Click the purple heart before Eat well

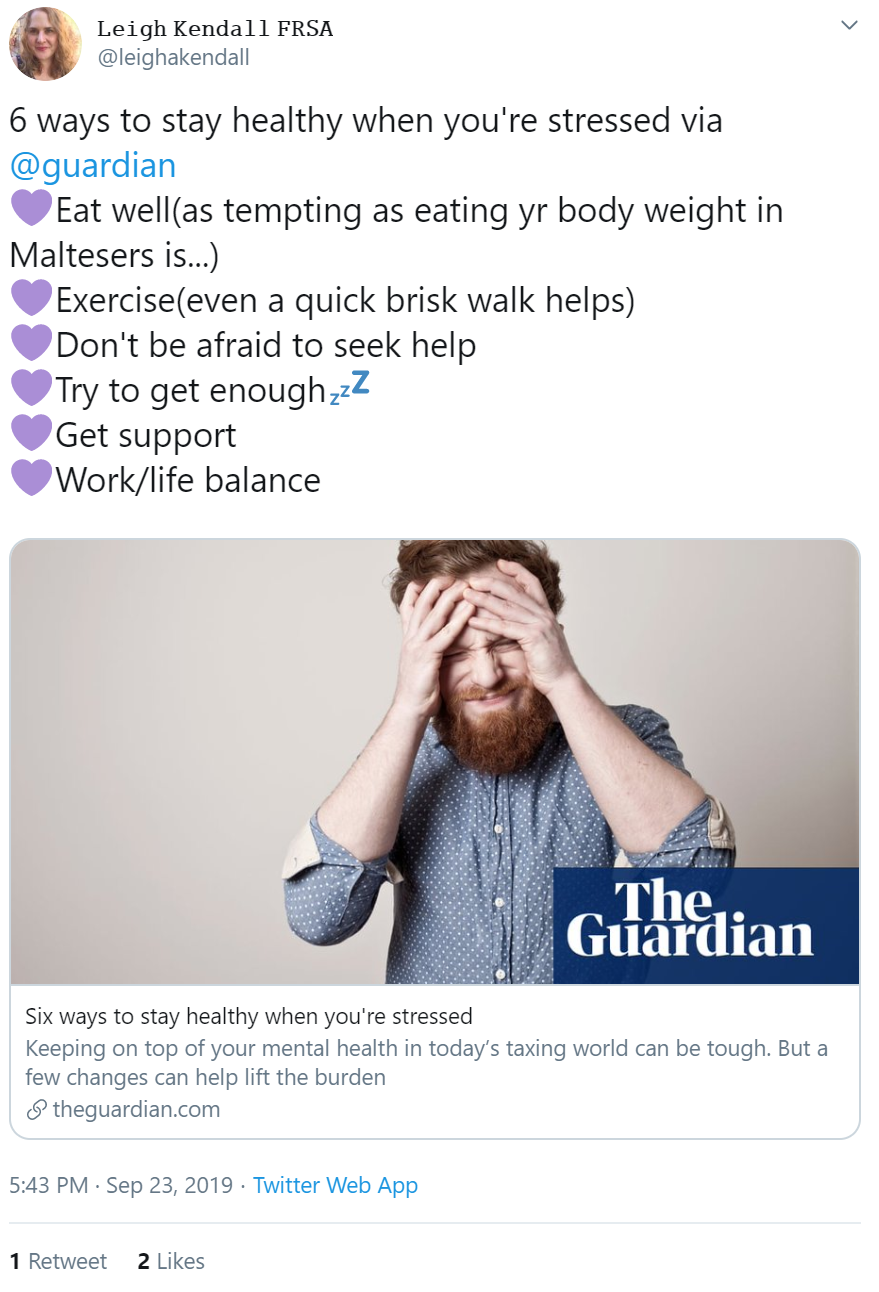click(31, 210)
